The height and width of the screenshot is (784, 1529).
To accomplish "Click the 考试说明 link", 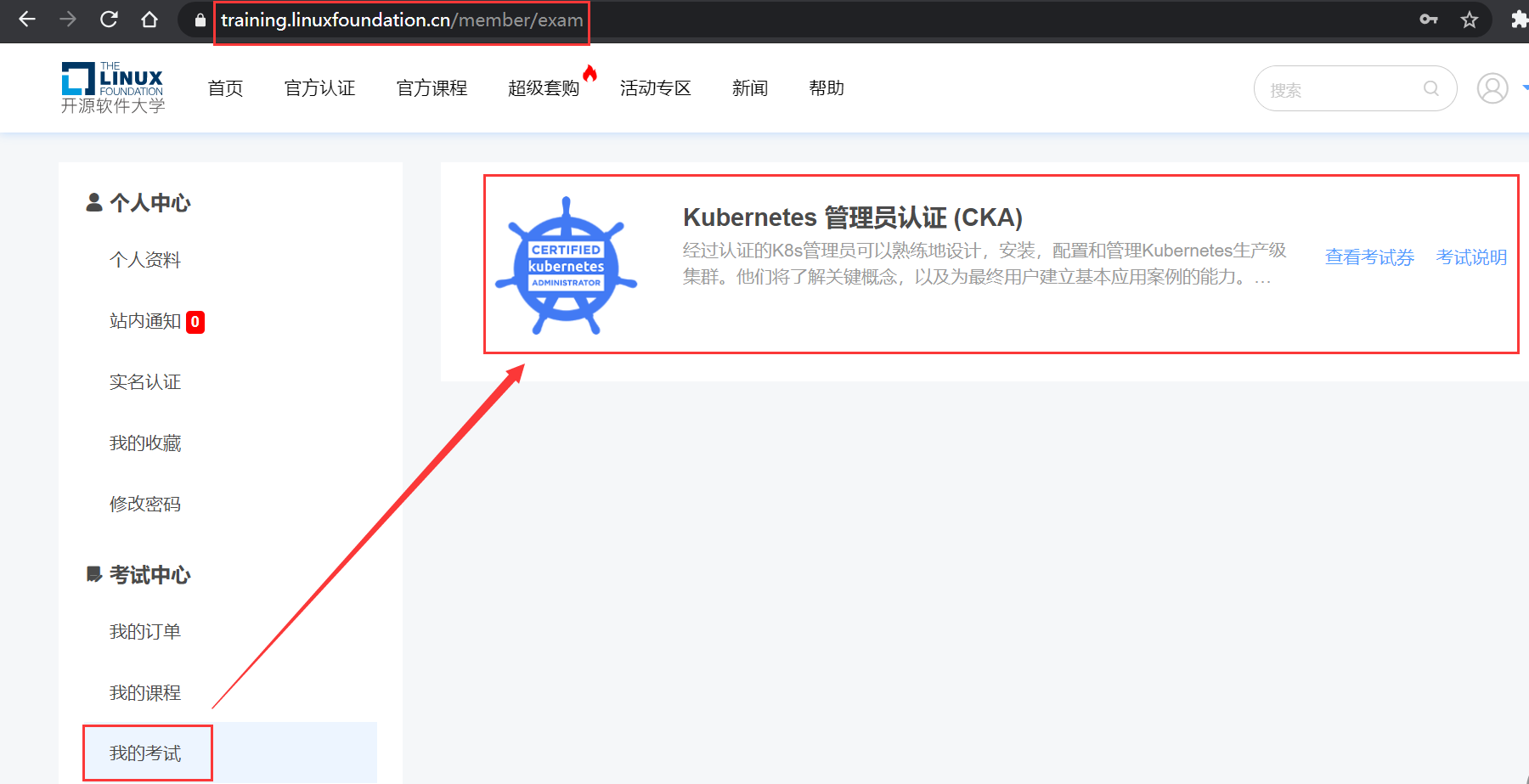I will [x=1471, y=257].
